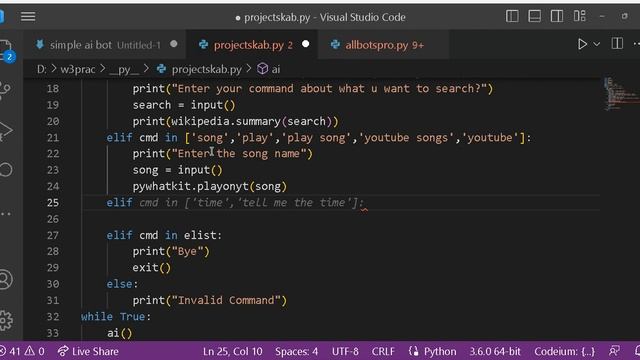
Task: Click the text pywhatkit.playonyt(song)
Action: 210,187
